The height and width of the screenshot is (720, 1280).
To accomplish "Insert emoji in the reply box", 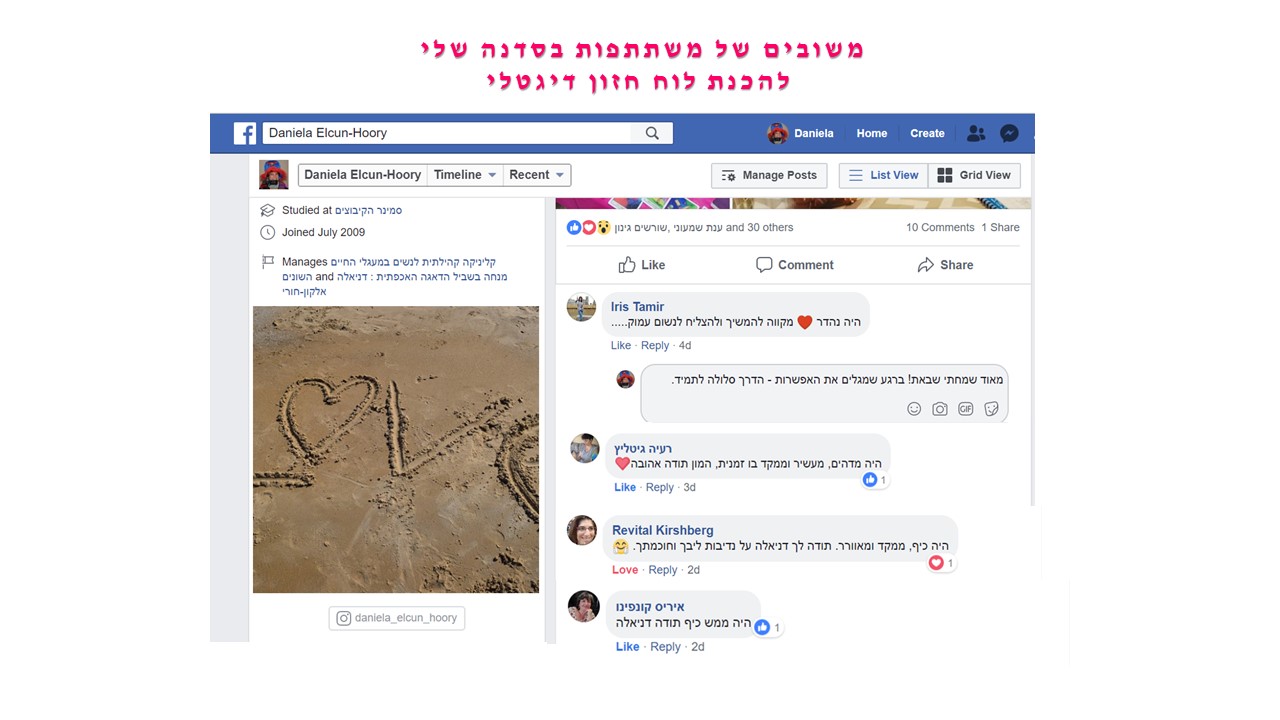I will (914, 409).
